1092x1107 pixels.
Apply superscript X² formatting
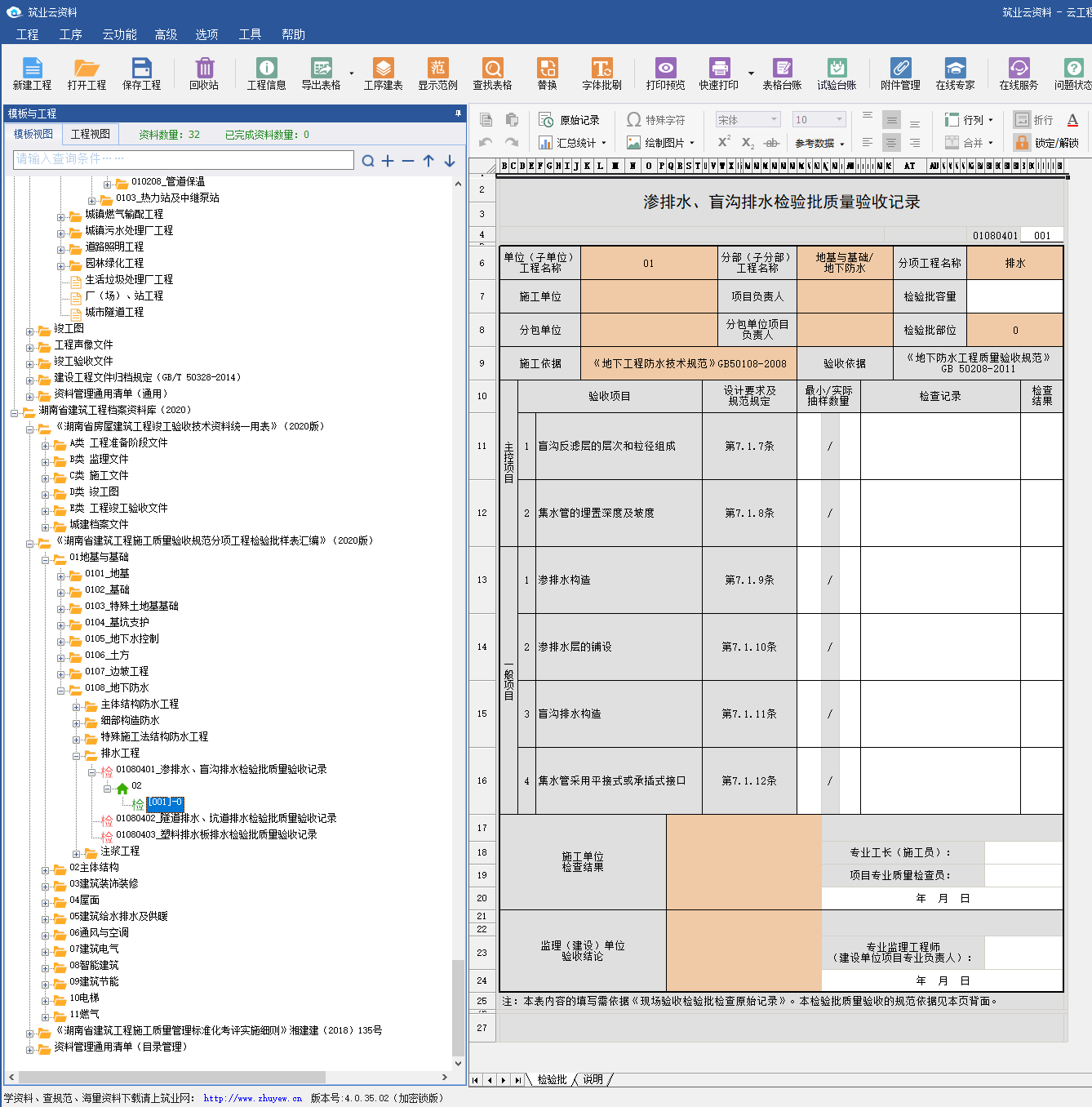(x=724, y=142)
